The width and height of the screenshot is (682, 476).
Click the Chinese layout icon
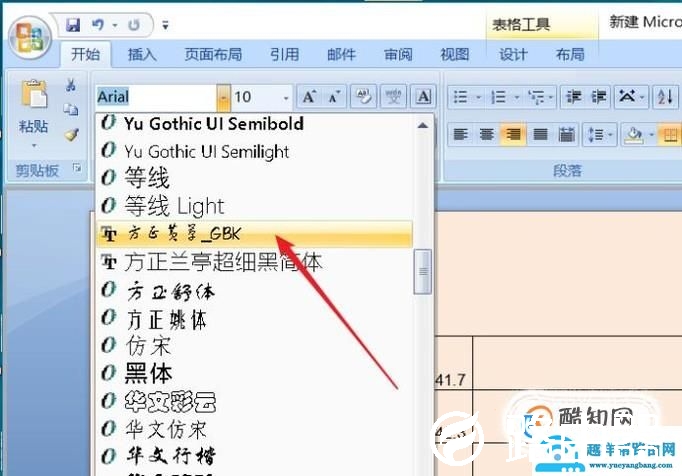tap(629, 97)
